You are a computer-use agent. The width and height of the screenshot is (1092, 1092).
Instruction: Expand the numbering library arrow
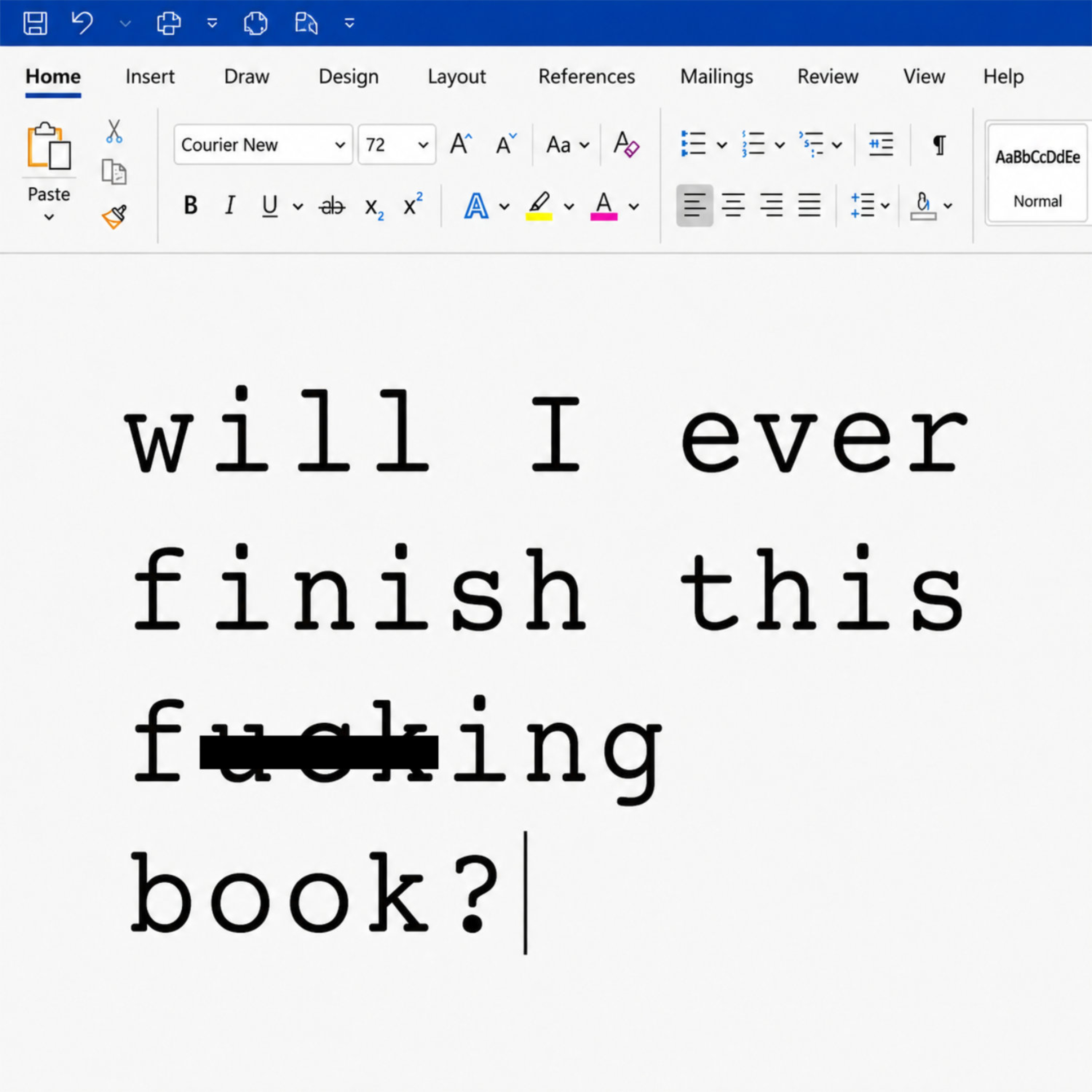pos(780,145)
